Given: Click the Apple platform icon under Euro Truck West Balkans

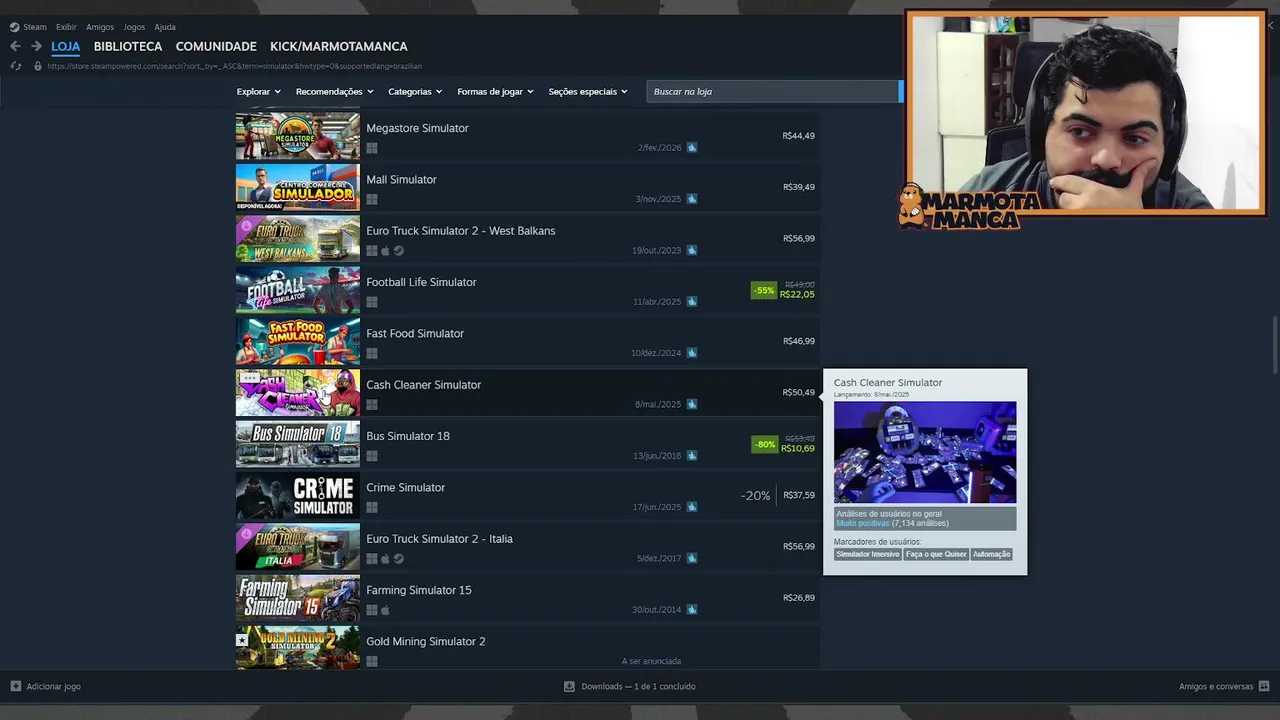Looking at the screenshot, I should (x=385, y=251).
